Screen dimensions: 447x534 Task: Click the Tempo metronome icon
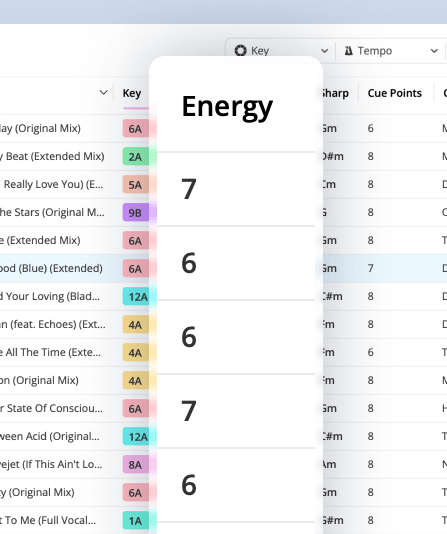click(x=348, y=51)
